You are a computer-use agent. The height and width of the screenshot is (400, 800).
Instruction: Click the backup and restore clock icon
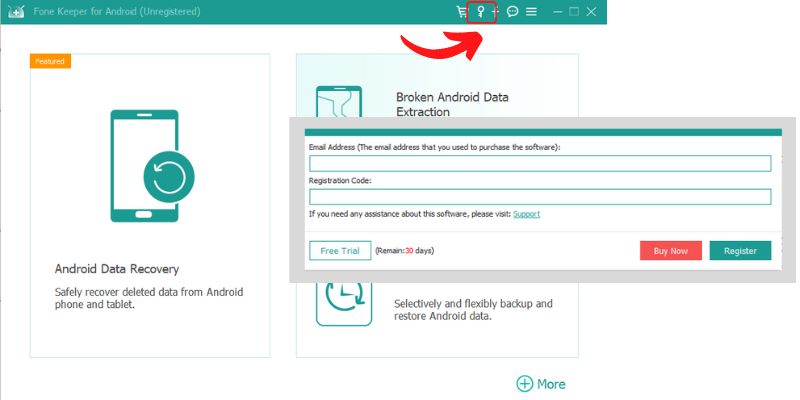[x=343, y=304]
